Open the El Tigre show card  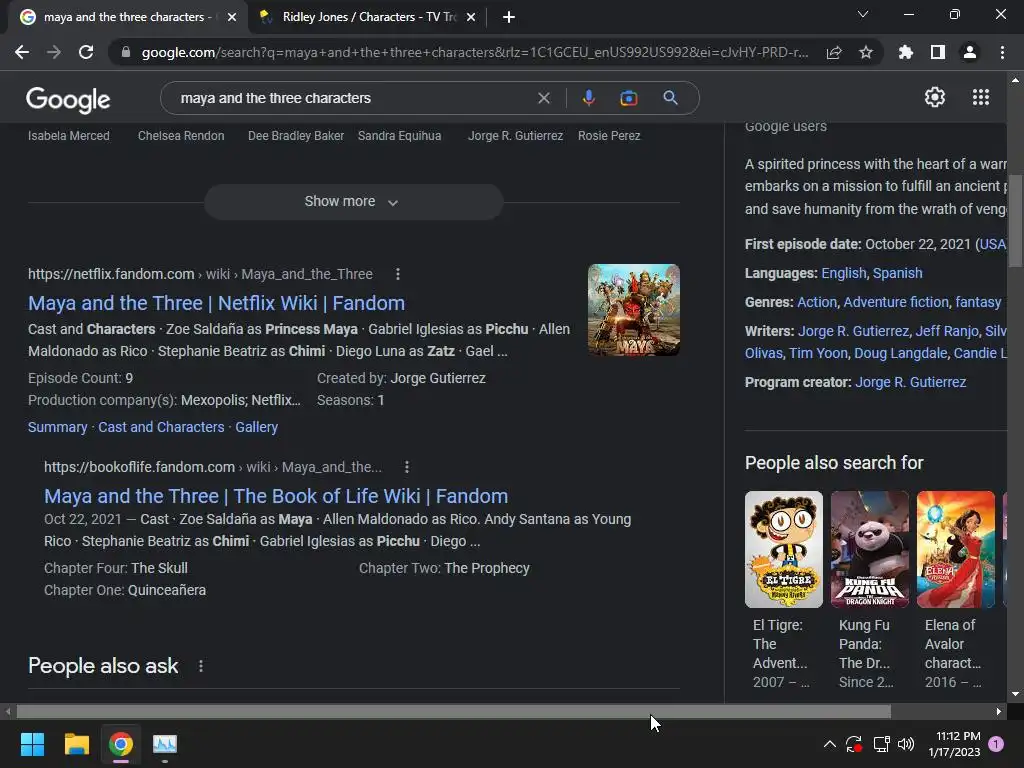tap(784, 590)
